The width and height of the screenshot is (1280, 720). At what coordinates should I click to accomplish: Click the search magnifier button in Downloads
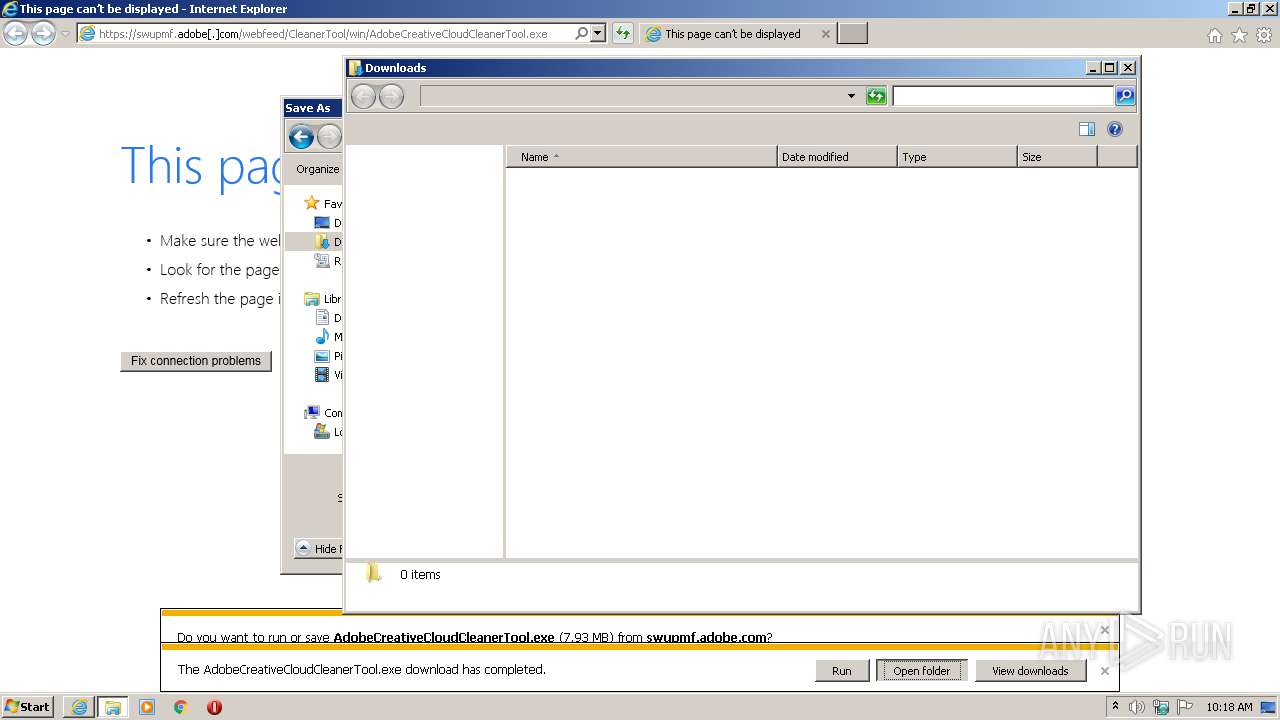coord(1125,96)
